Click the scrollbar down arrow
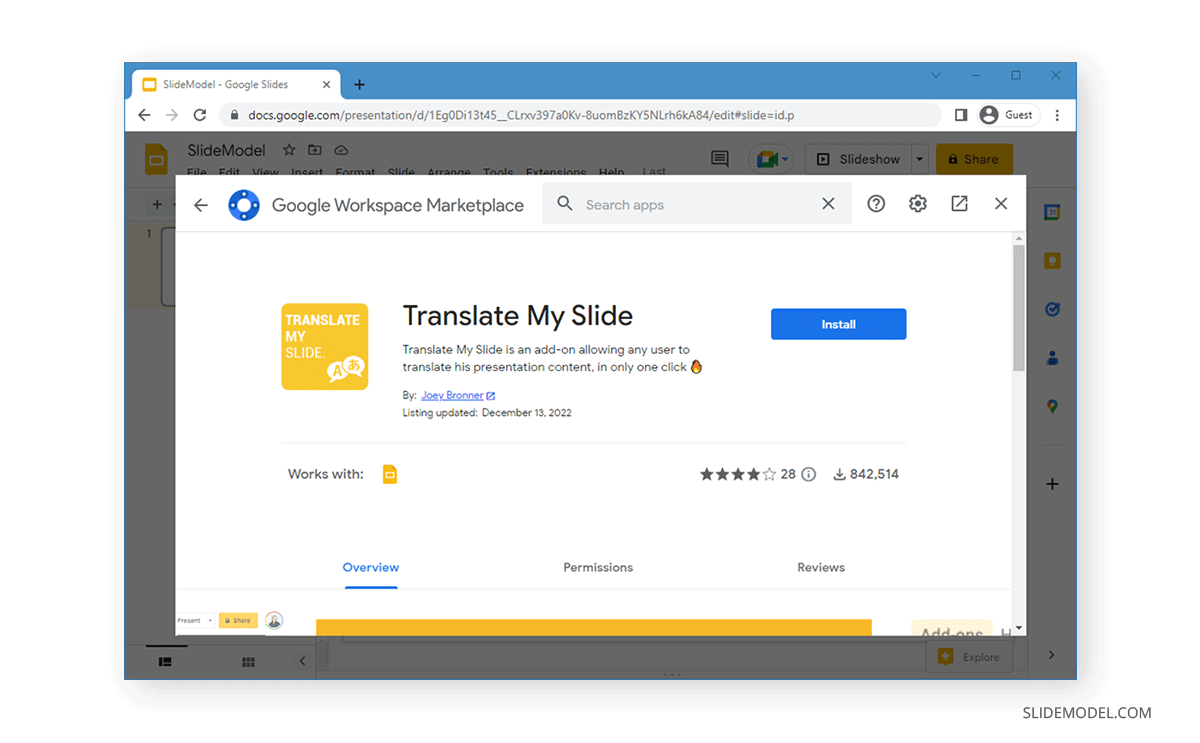Viewport: 1200px width, 743px height. pyautogui.click(x=1019, y=628)
